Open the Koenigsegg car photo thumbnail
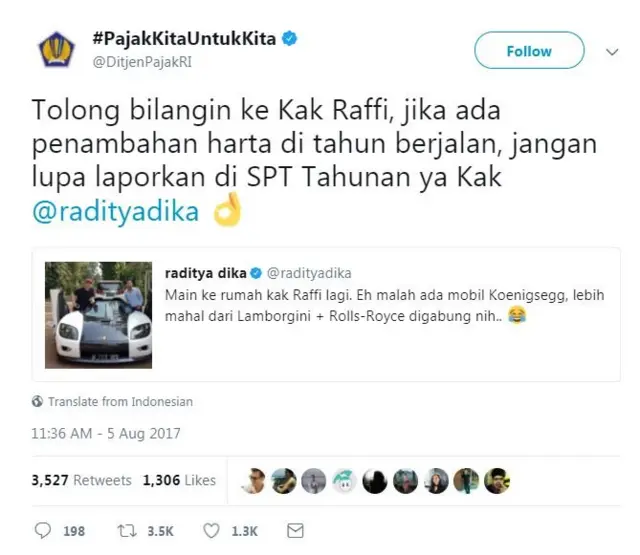The height and width of the screenshot is (555, 640). click(98, 315)
